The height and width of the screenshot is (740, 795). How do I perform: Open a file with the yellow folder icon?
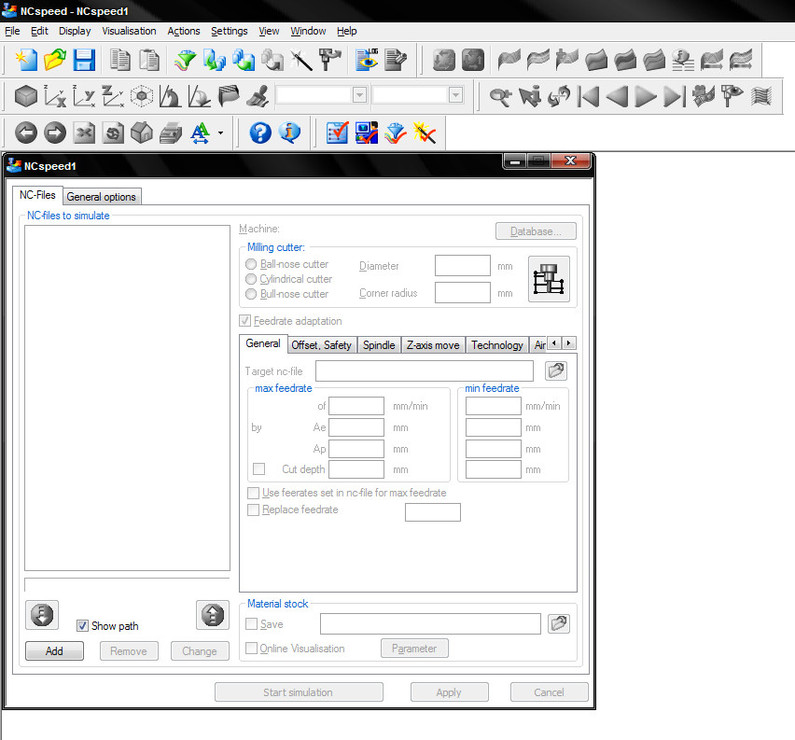(55, 60)
